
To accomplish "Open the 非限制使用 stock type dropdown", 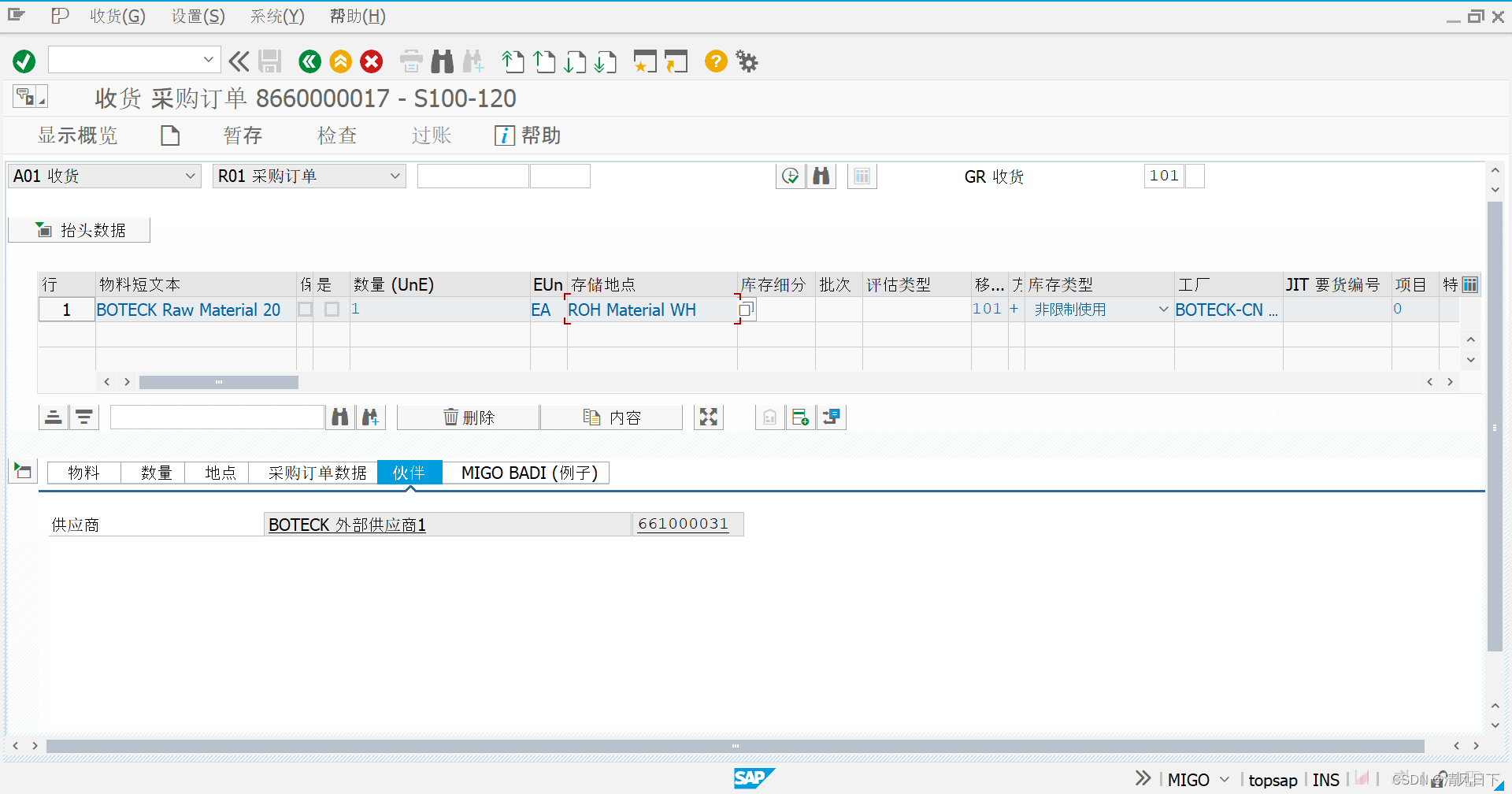I will pyautogui.click(x=1163, y=310).
